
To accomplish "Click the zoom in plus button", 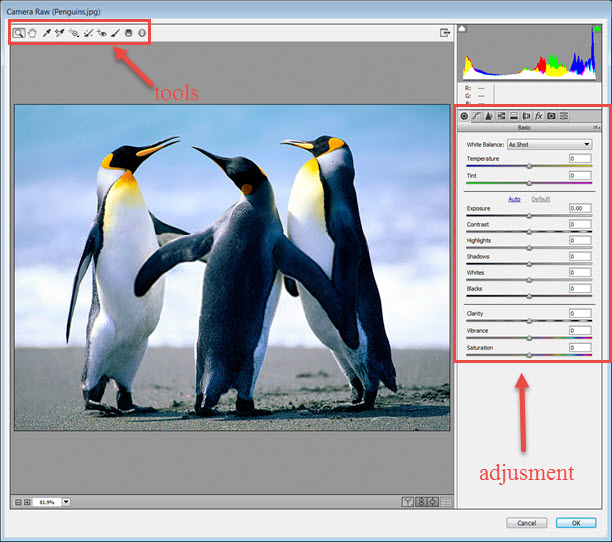I will [27, 502].
